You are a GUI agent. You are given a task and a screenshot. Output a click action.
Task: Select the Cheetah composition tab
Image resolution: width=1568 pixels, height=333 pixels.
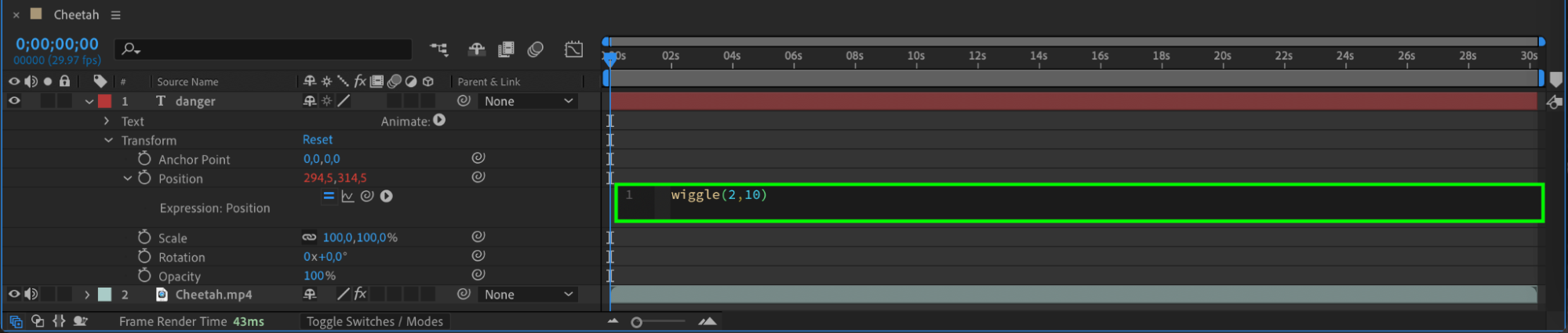pos(76,14)
